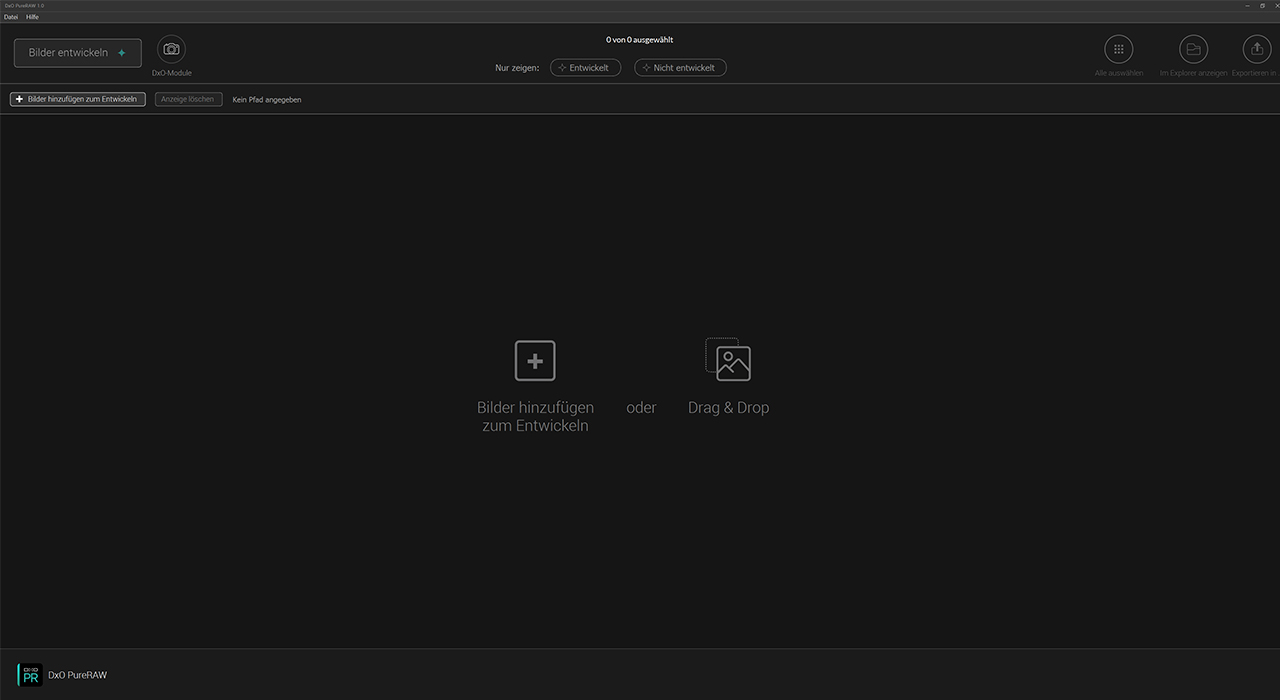Open the DxO-Module camera icon
Image resolution: width=1280 pixels, height=700 pixels.
click(x=171, y=49)
